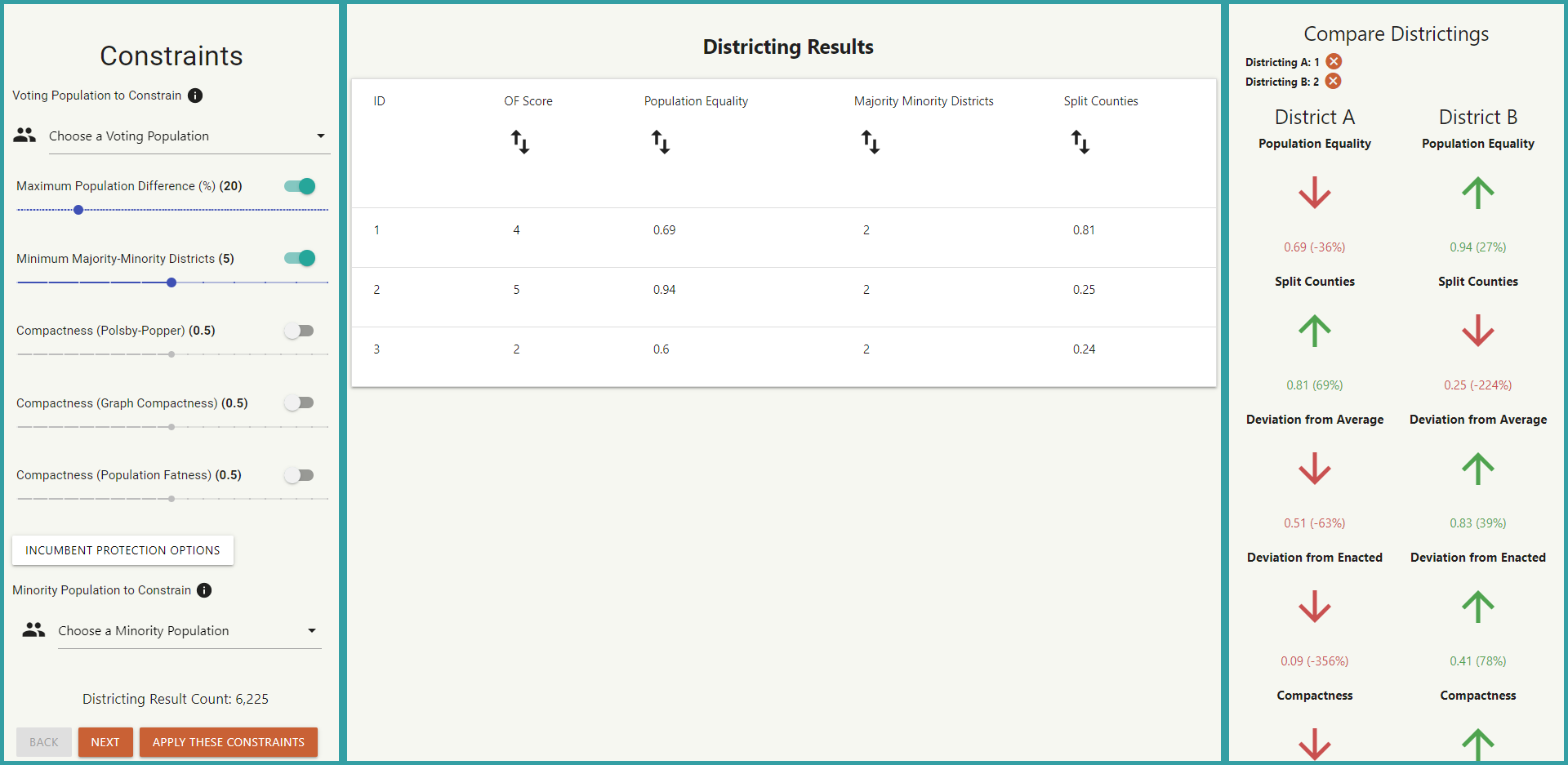Open the Choose a Minority Population dropdown

(x=188, y=630)
